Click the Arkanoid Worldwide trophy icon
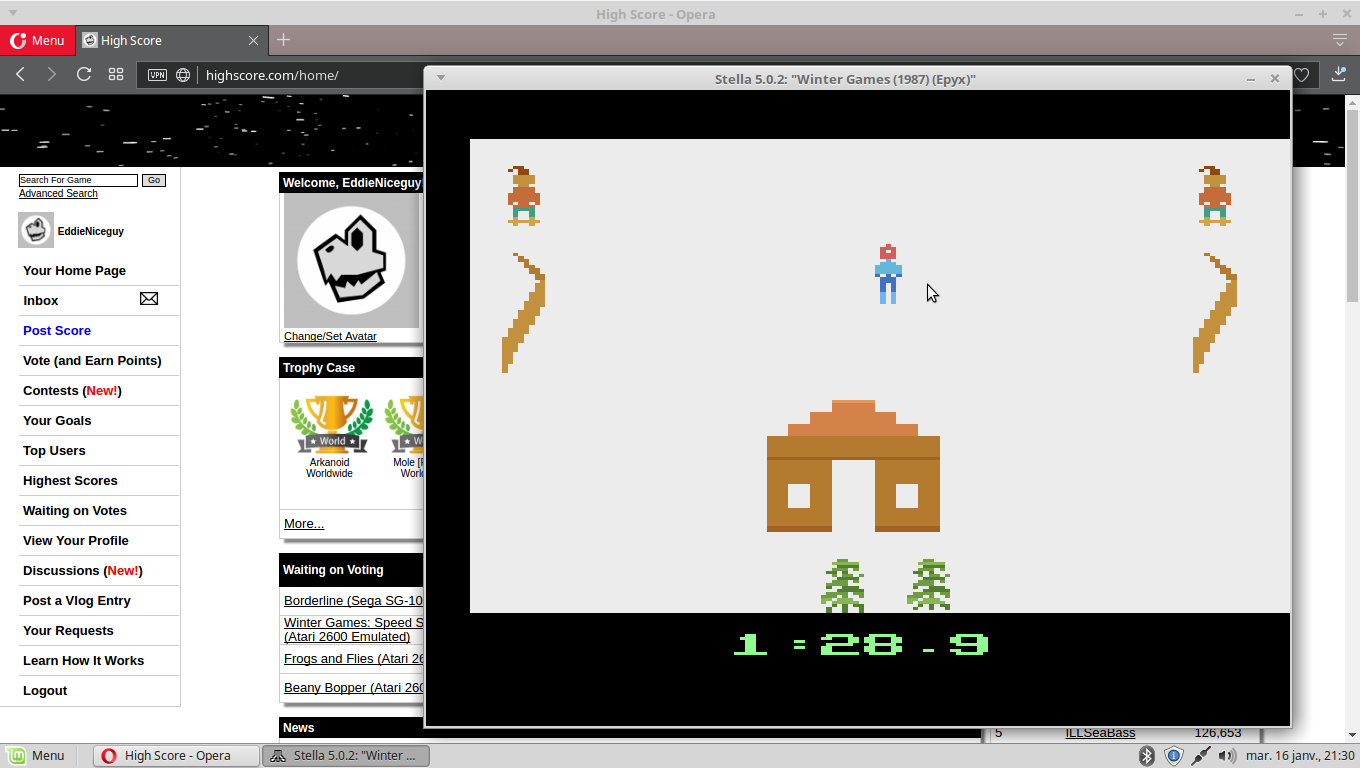 point(331,425)
